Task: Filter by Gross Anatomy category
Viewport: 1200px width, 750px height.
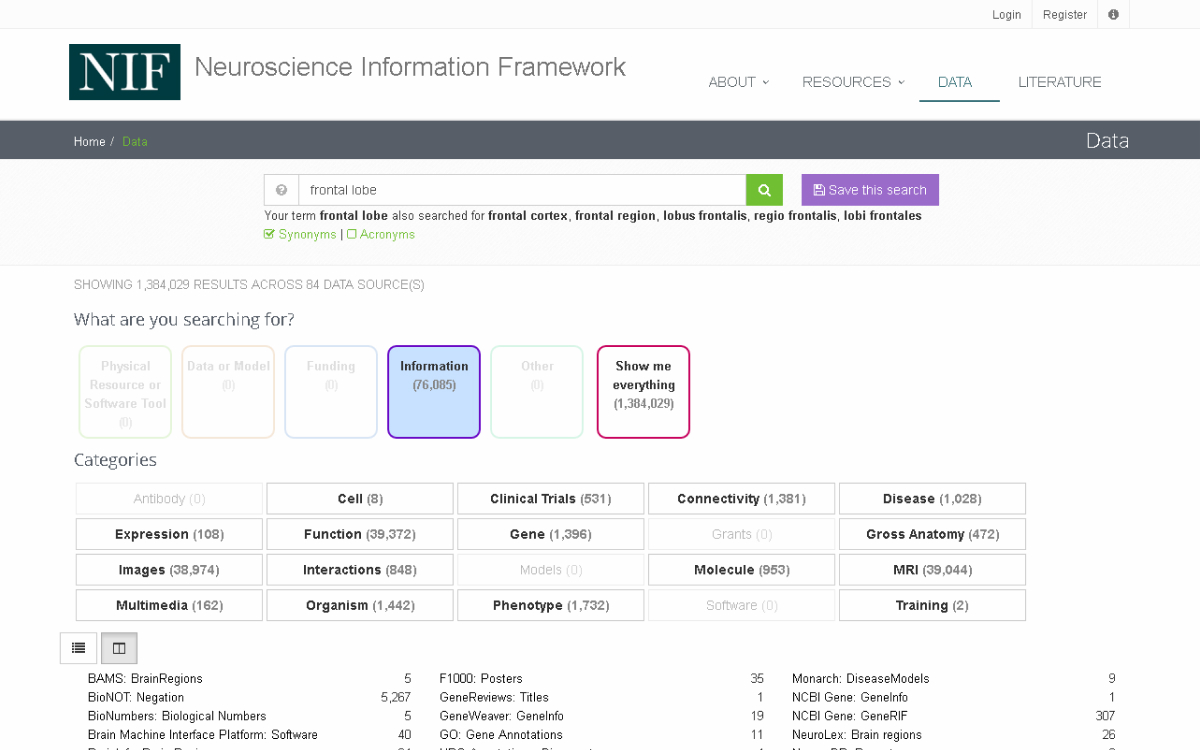Action: pyautogui.click(x=932, y=534)
